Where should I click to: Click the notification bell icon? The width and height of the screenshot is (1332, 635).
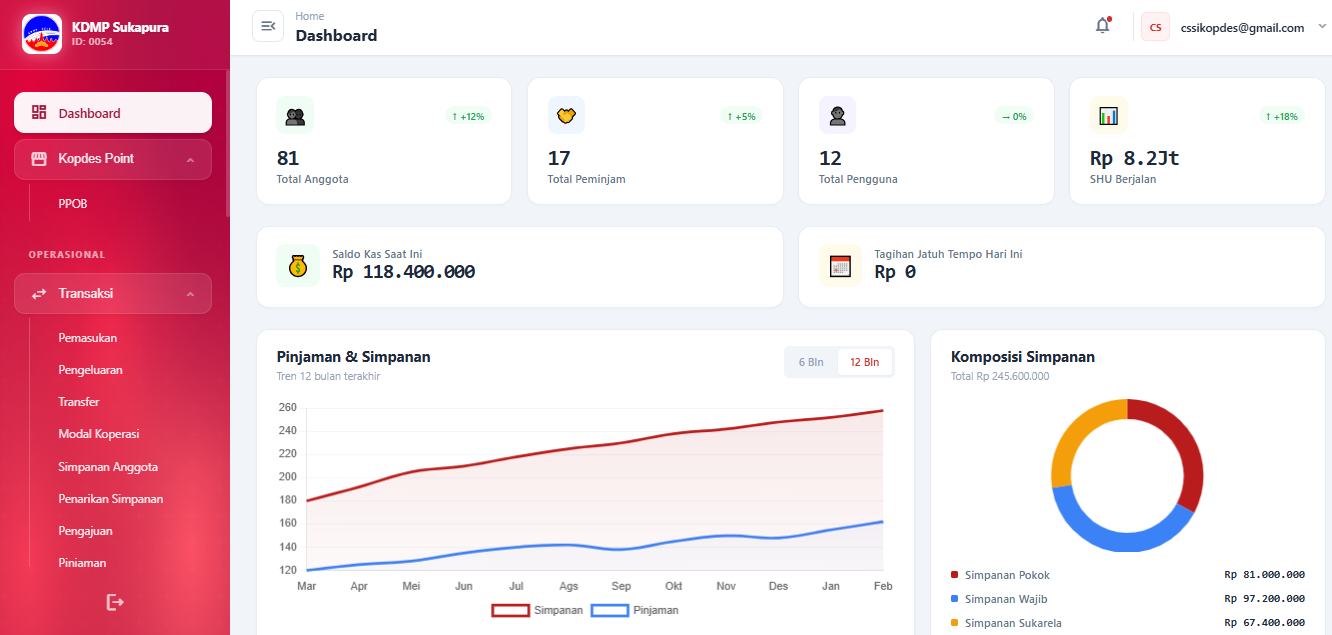tap(1102, 26)
